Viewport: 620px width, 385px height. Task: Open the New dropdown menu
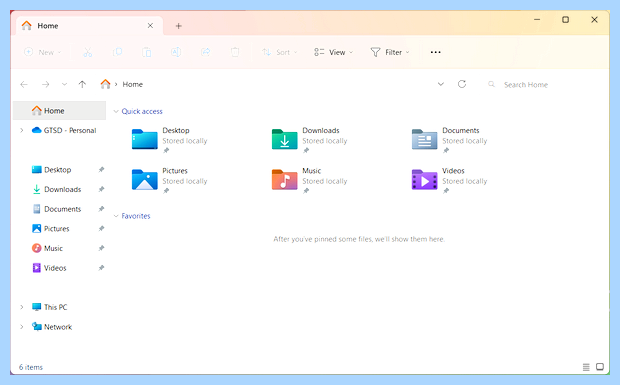tap(43, 52)
